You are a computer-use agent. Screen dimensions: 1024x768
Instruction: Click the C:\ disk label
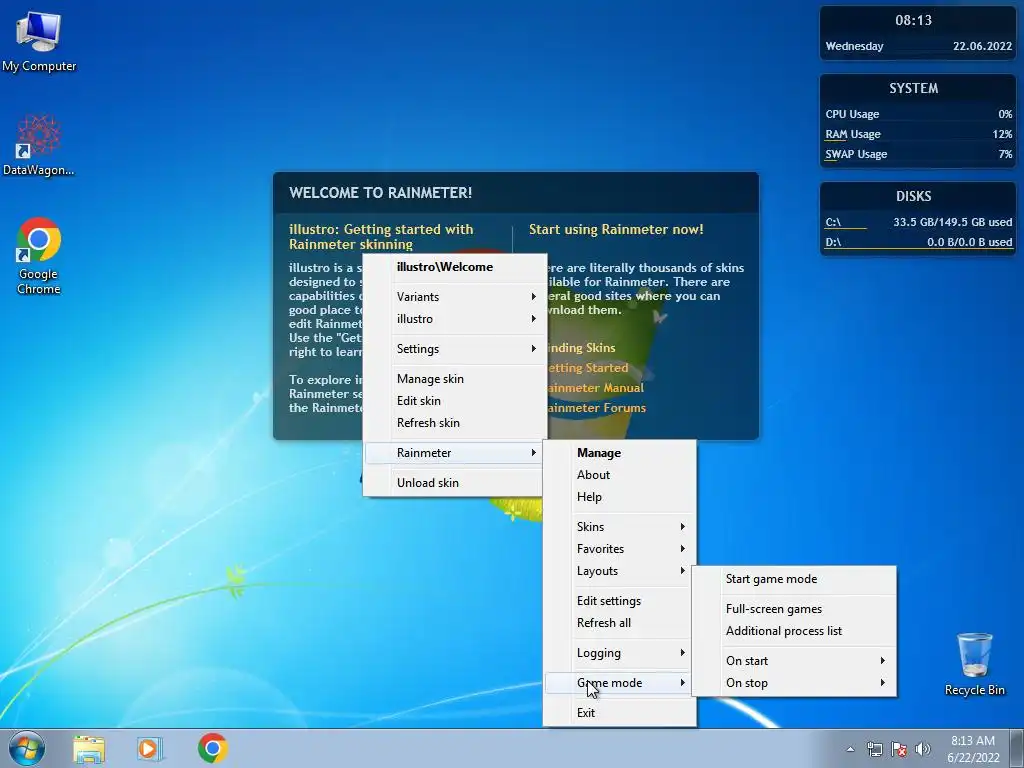point(833,222)
